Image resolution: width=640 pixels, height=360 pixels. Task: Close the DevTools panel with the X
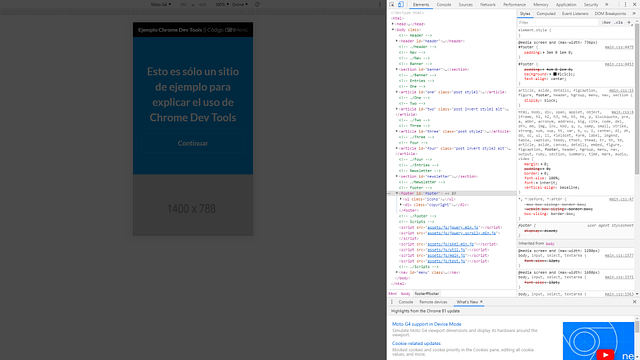point(635,4)
